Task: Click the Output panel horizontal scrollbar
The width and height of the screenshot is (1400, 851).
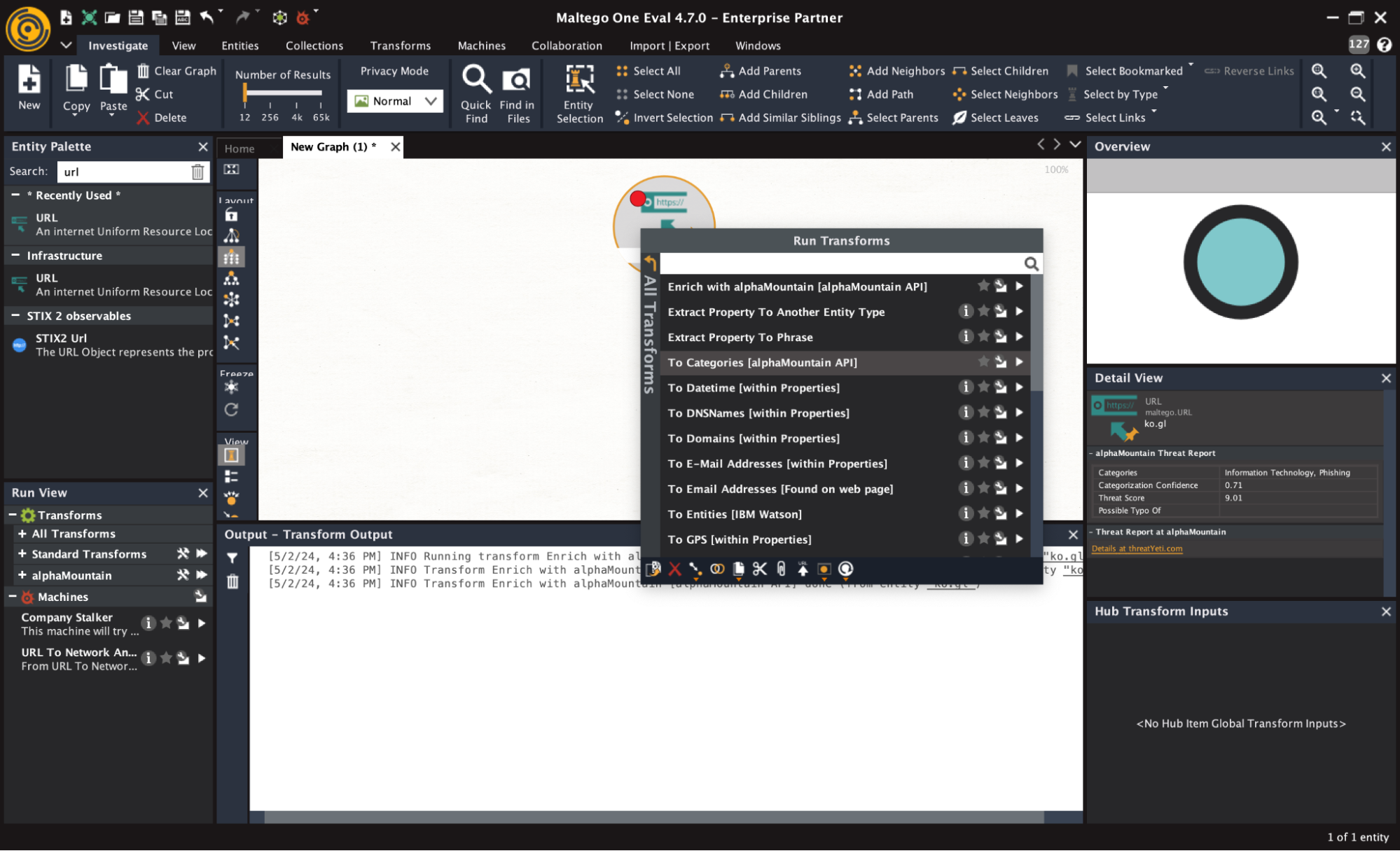Action: click(x=654, y=817)
